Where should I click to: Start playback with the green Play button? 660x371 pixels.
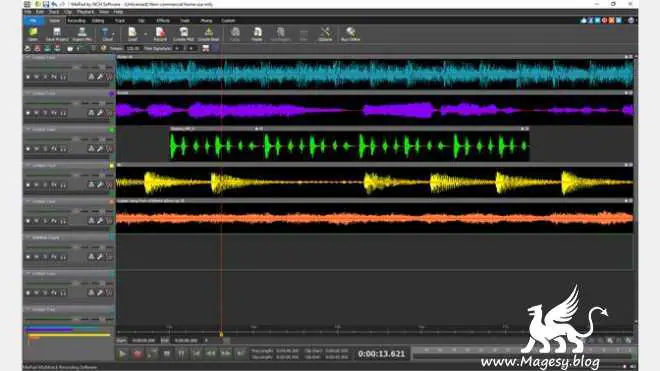(122, 354)
